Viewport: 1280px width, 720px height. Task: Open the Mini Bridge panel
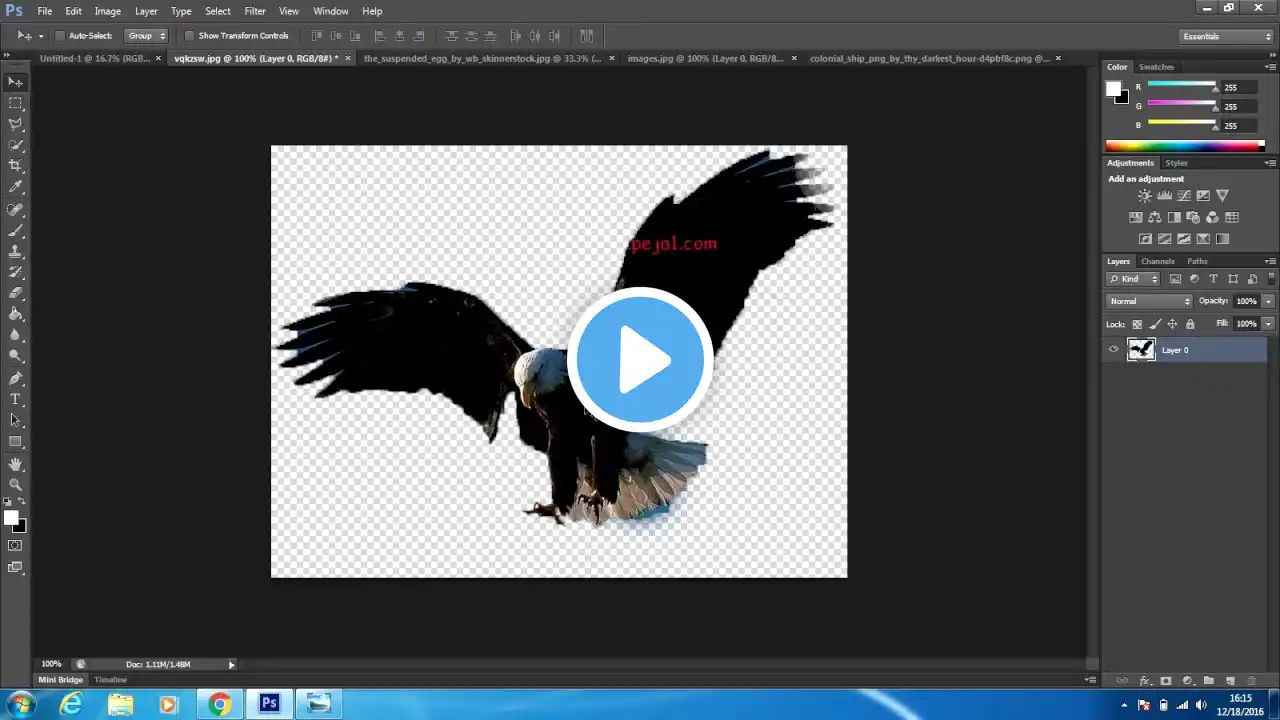60,680
